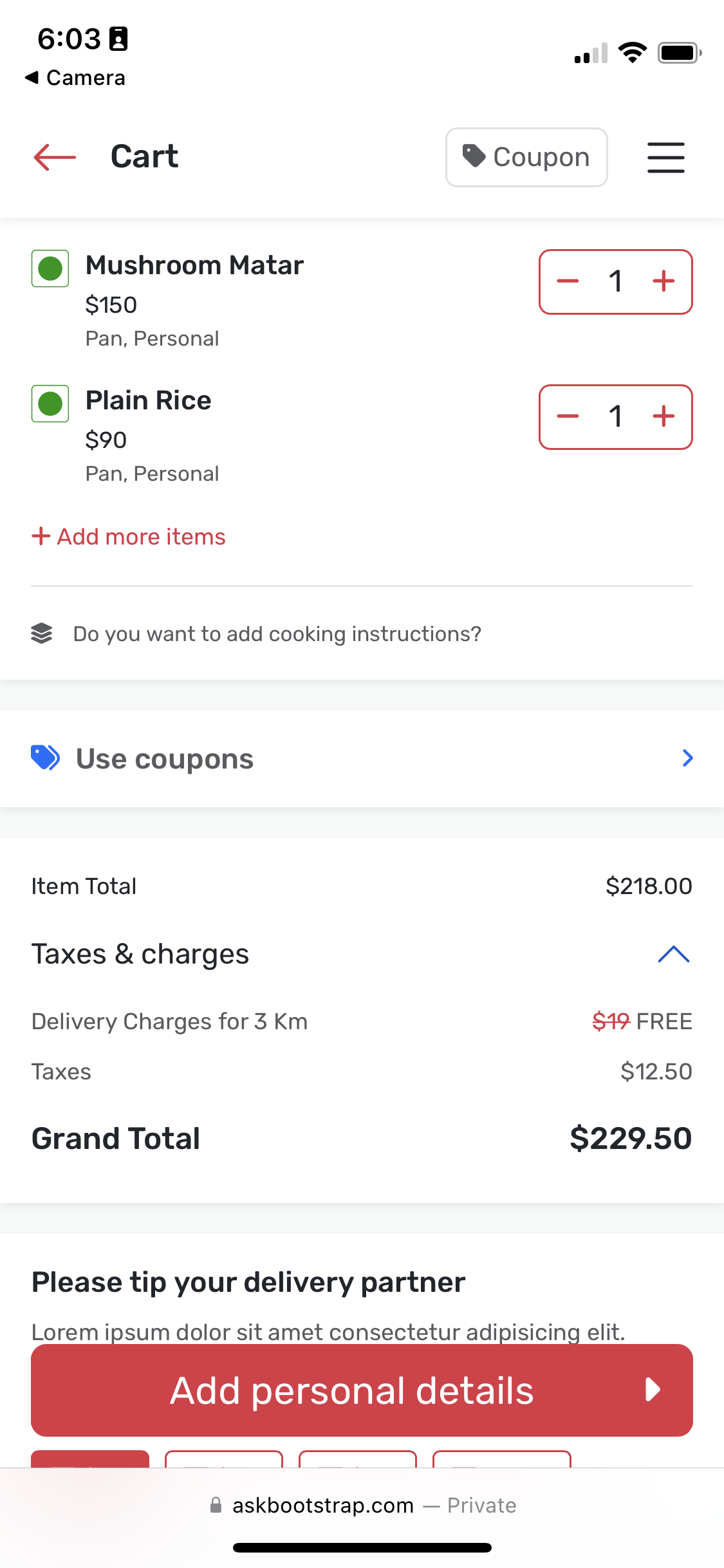Return to Camera app via back link
Viewport: 724px width, 1568px height.
(x=75, y=78)
